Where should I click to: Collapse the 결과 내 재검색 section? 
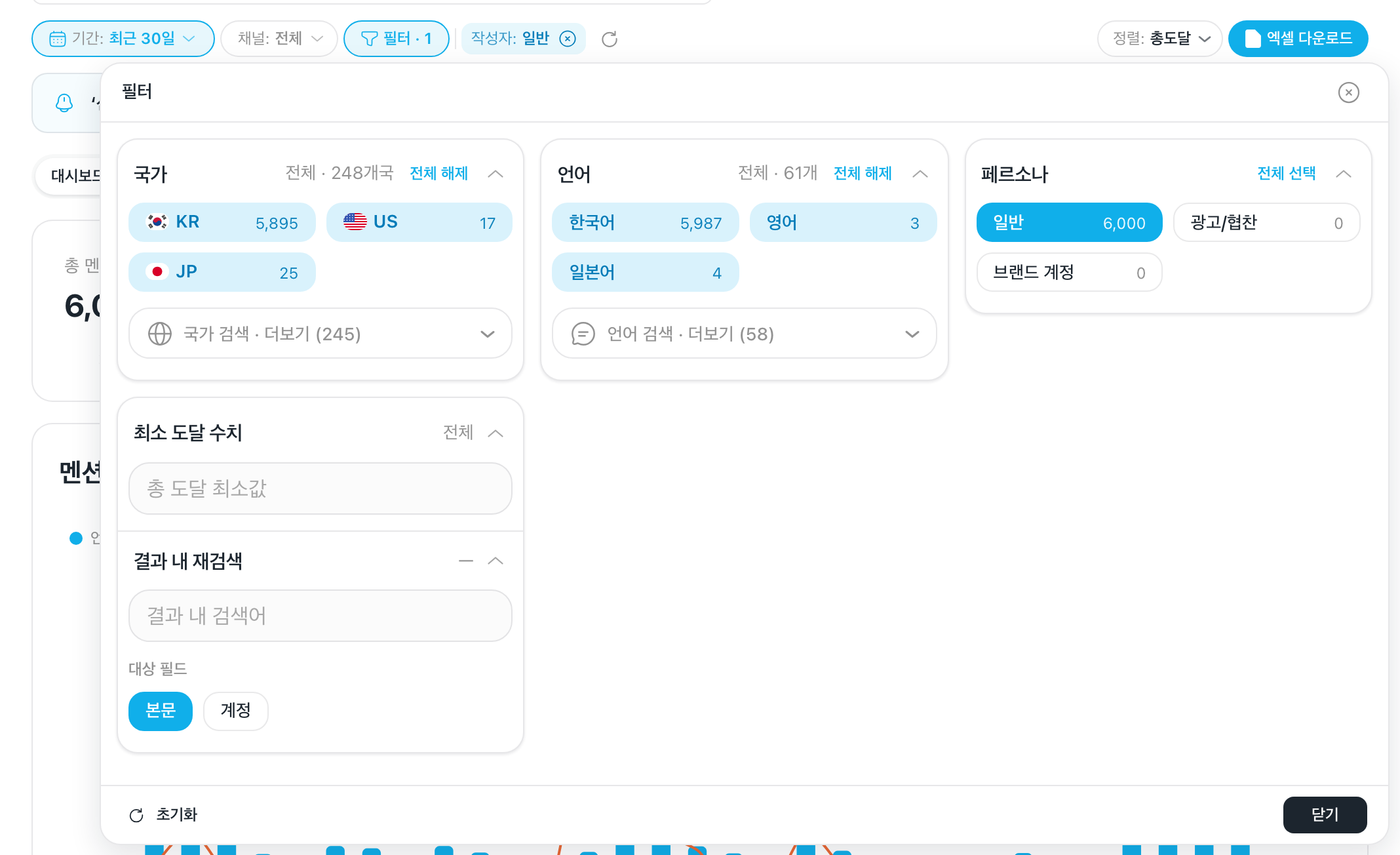point(496,561)
